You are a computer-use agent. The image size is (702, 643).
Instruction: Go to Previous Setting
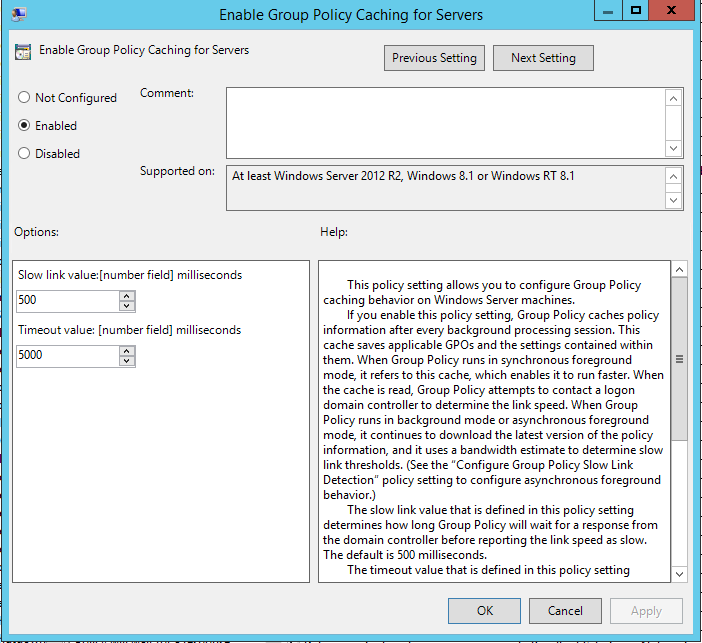coord(434,58)
